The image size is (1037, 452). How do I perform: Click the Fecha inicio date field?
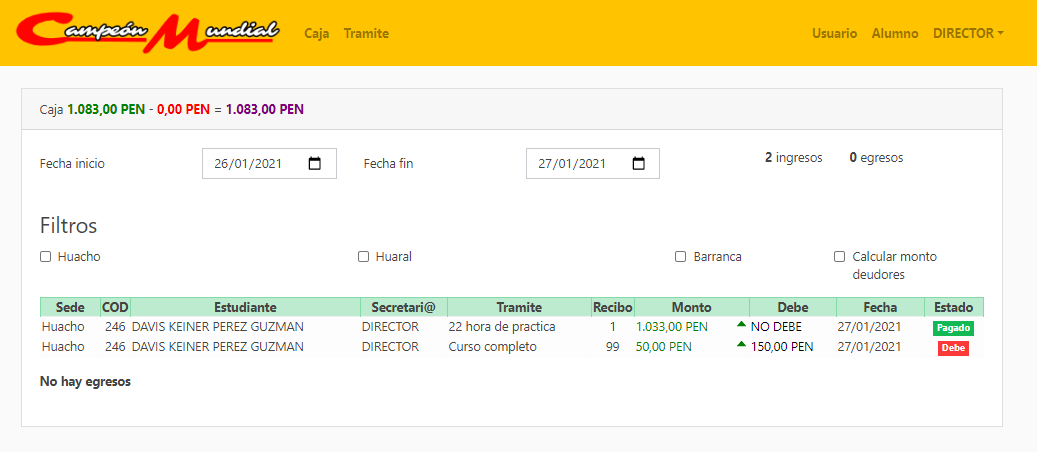pos(255,164)
